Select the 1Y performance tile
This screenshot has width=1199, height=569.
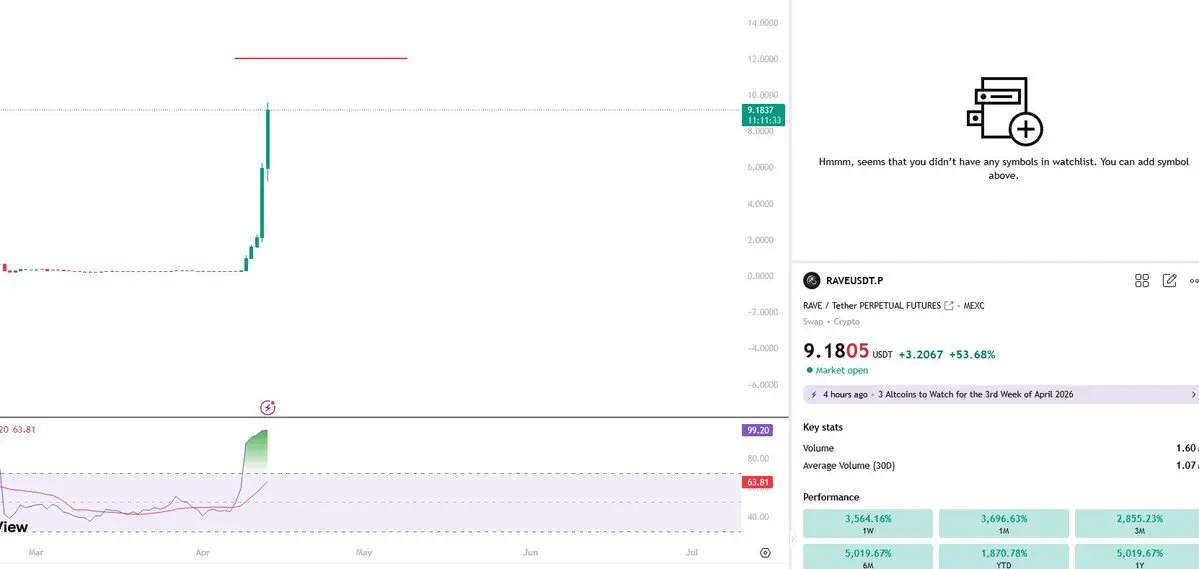[x=1137, y=556]
